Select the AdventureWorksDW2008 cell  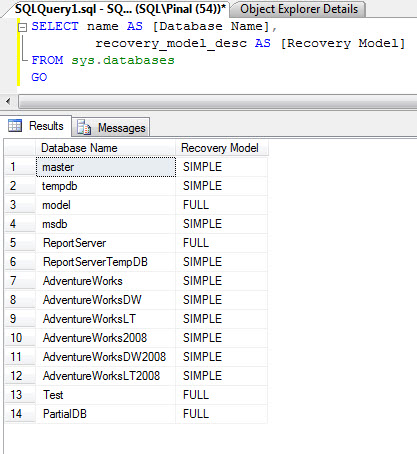point(106,357)
